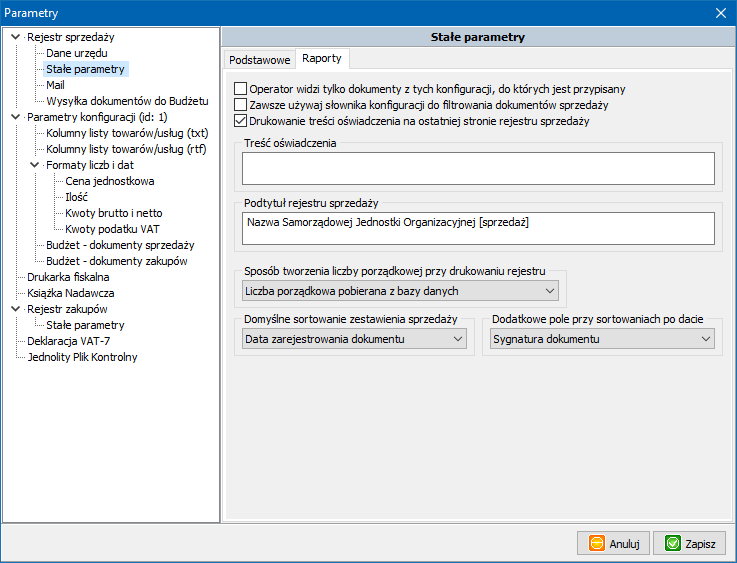Viewport: 737px width, 563px height.
Task: Collapse the Rejestr sprzedaży tree node
Action: point(15,37)
